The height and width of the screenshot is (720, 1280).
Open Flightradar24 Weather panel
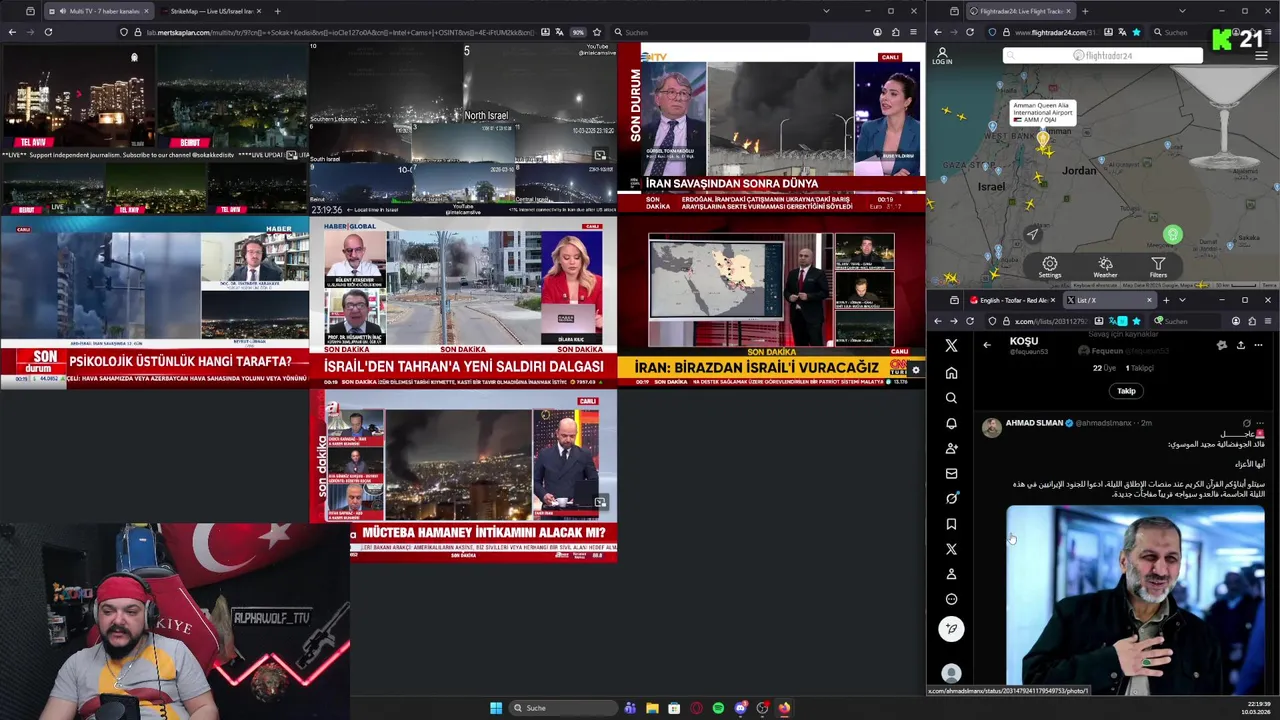[1105, 268]
